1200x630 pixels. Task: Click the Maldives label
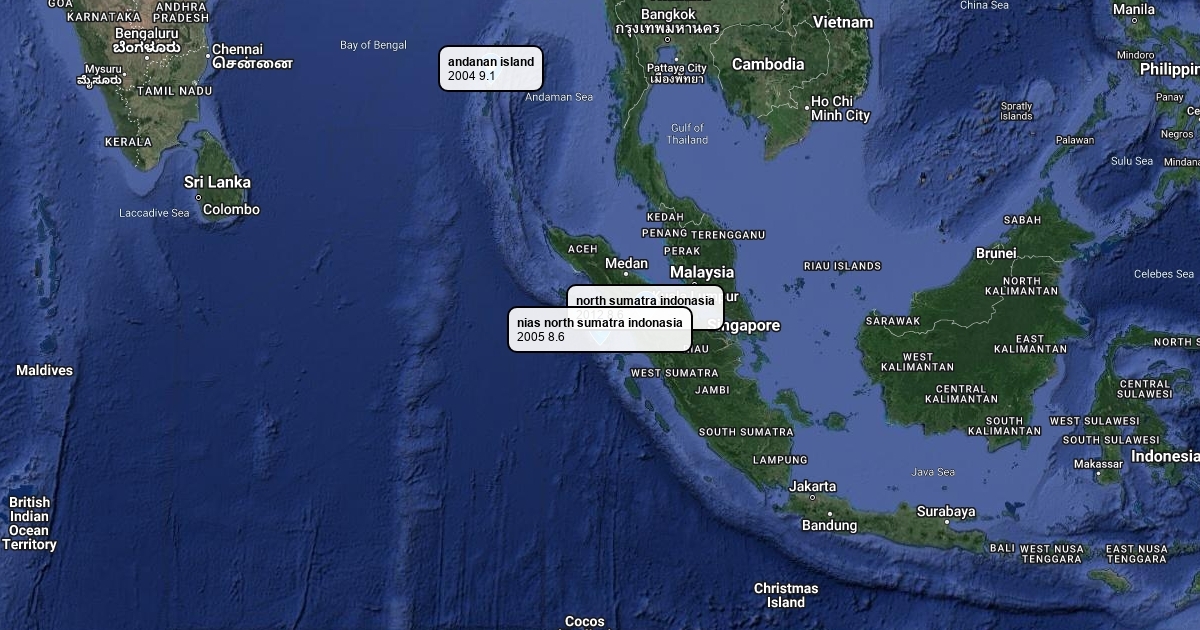(44, 370)
